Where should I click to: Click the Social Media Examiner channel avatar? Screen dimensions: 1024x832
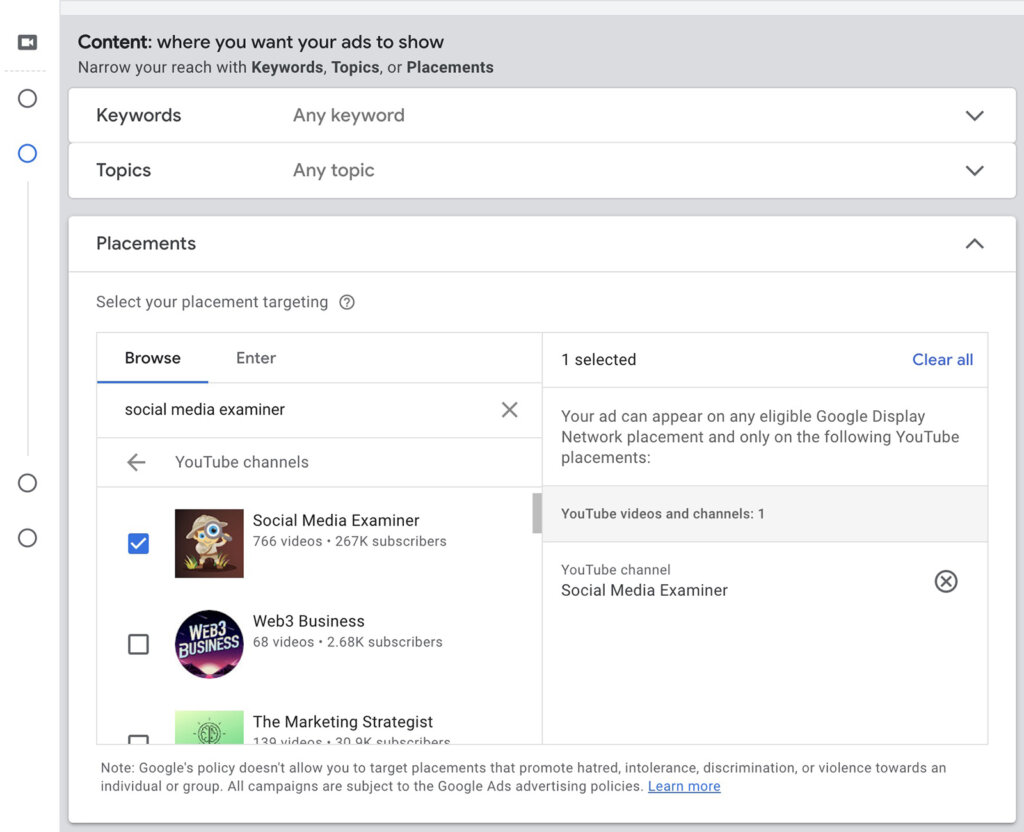[209, 543]
